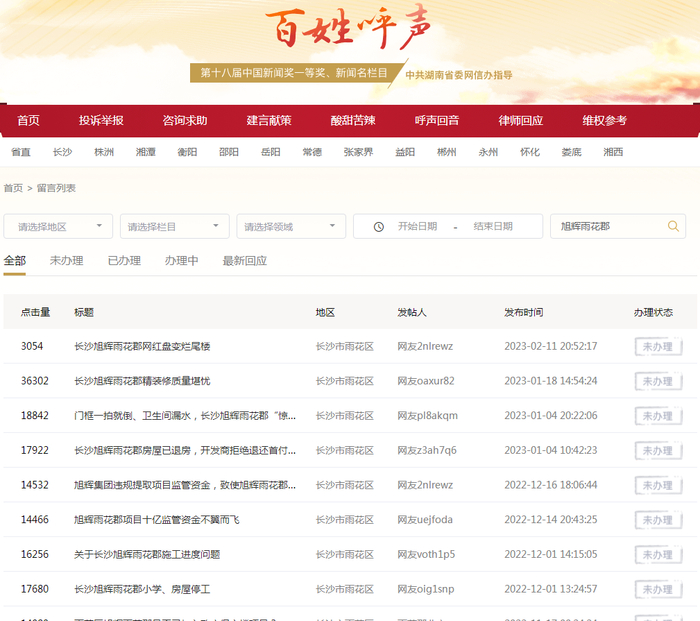Go to 首页 in the red navigation bar
Screen dimensions: 700x621
[x=28, y=121]
